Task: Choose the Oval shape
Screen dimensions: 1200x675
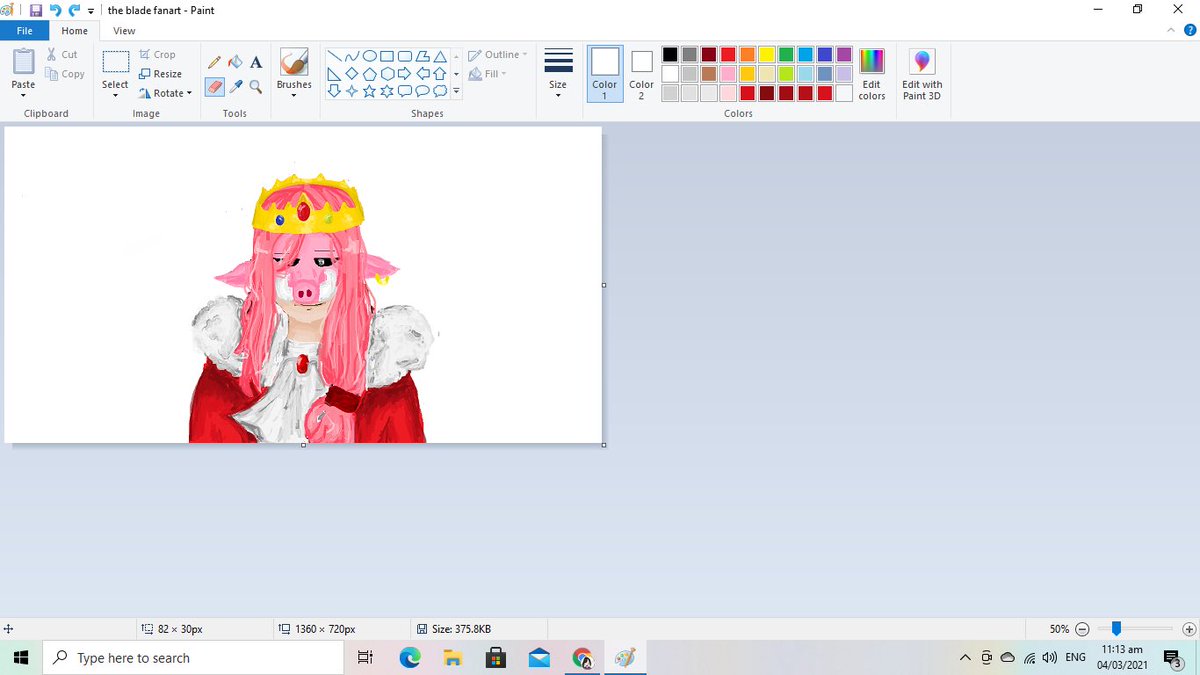Action: 370,56
